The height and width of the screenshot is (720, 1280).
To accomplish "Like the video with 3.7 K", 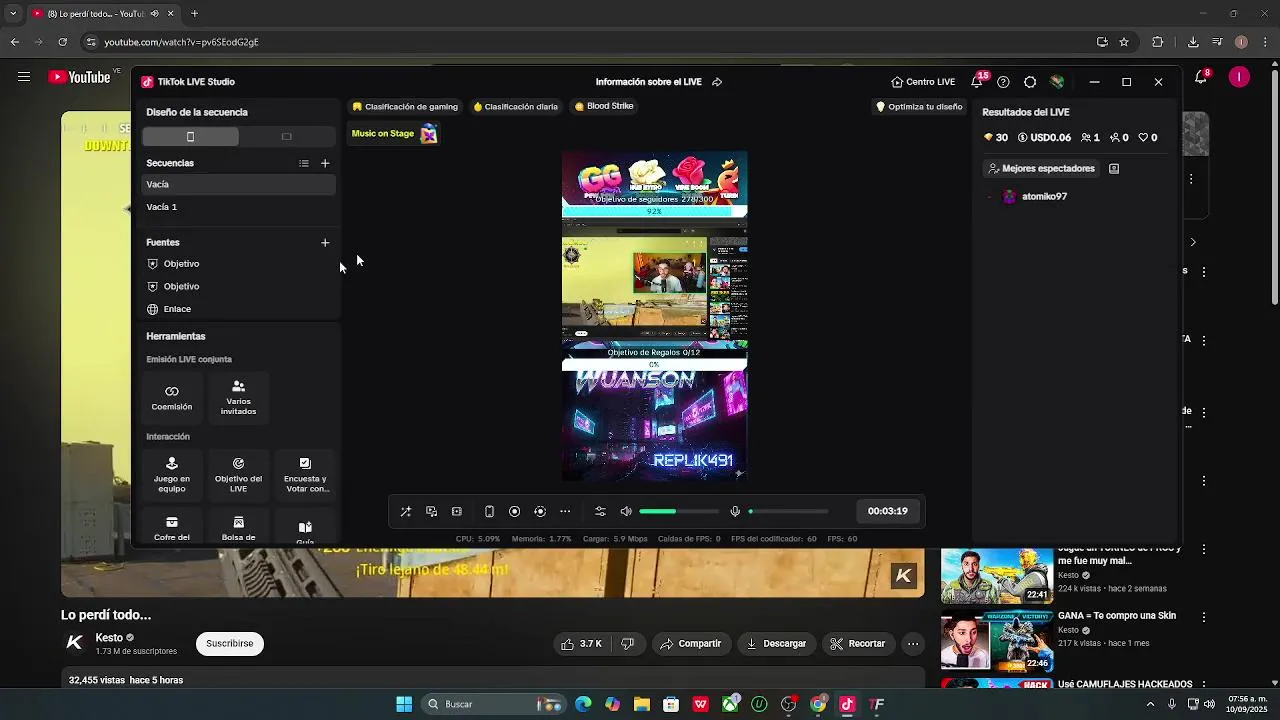I will click(x=582, y=644).
